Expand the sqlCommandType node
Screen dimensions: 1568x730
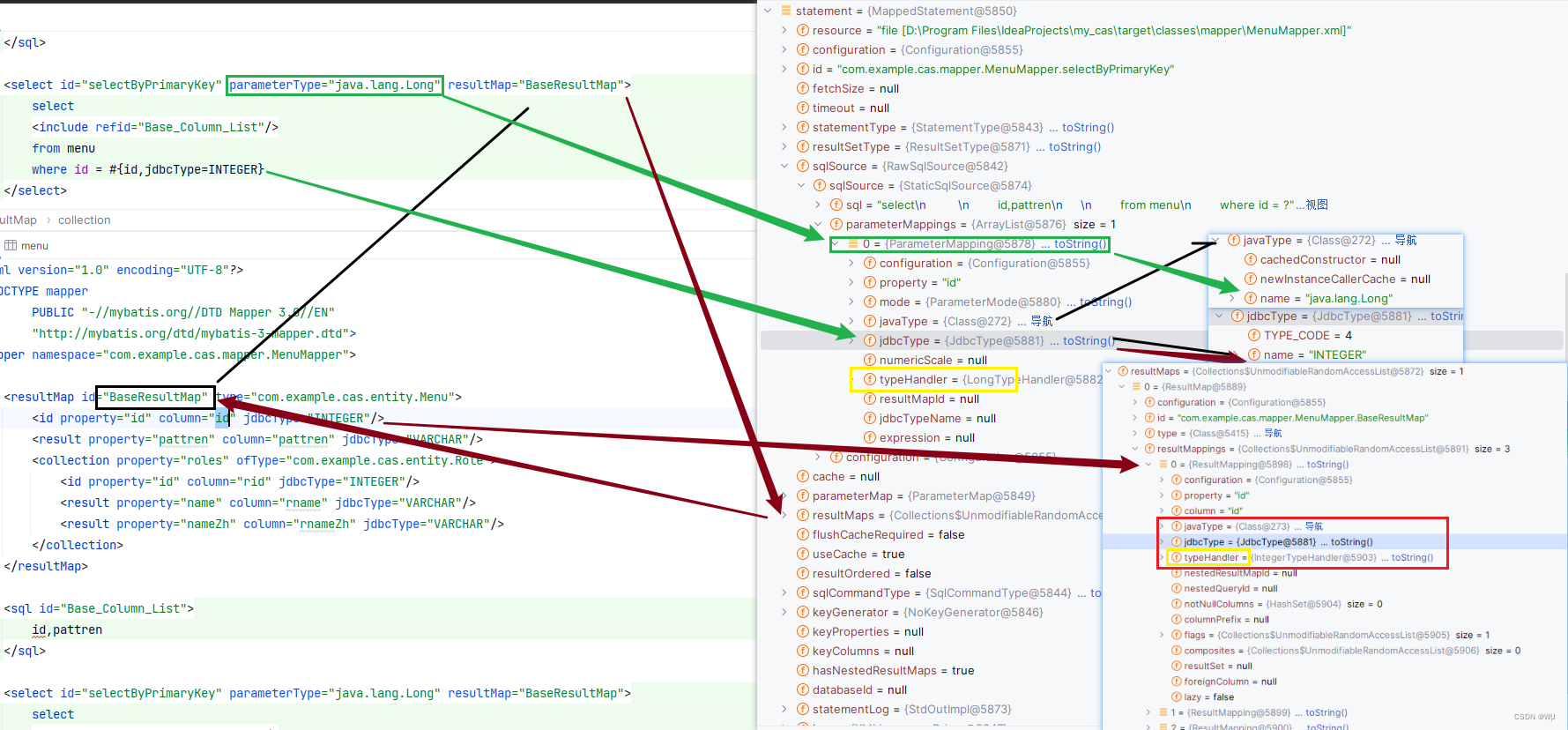(784, 592)
